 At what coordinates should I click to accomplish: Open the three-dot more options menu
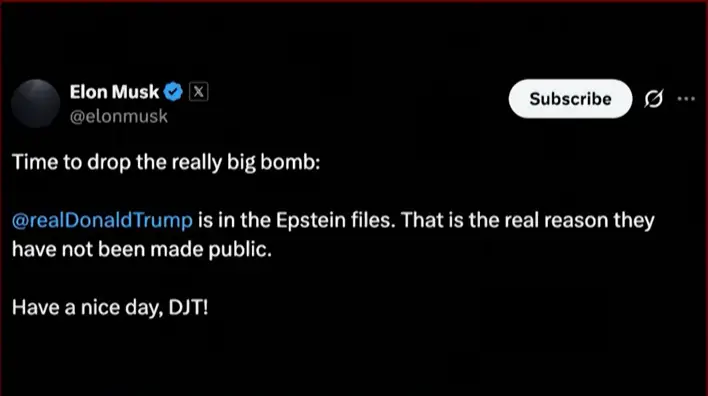pos(686,99)
